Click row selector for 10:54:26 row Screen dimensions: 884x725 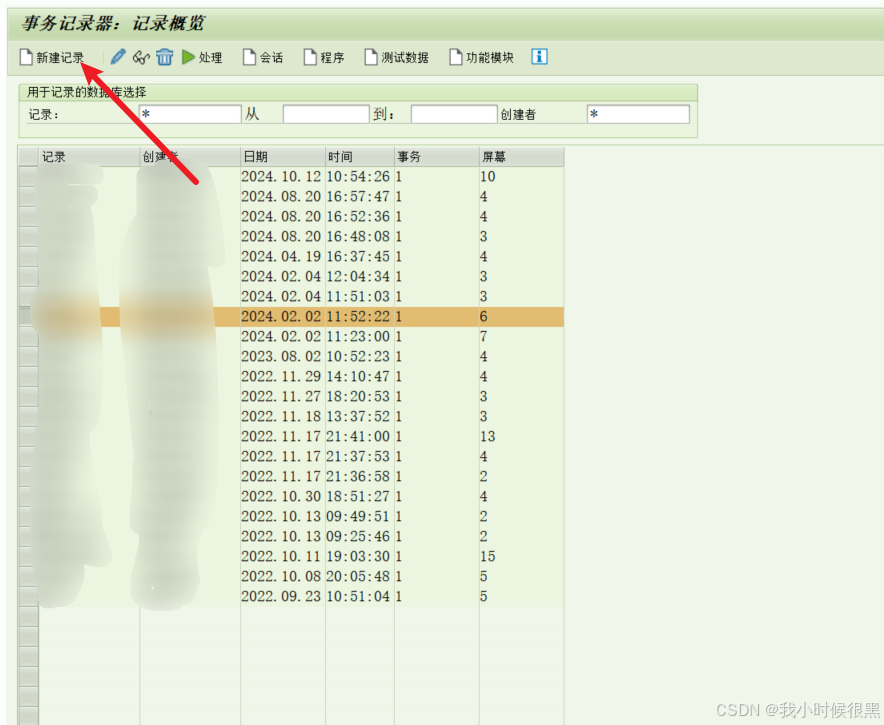[x=28, y=176]
